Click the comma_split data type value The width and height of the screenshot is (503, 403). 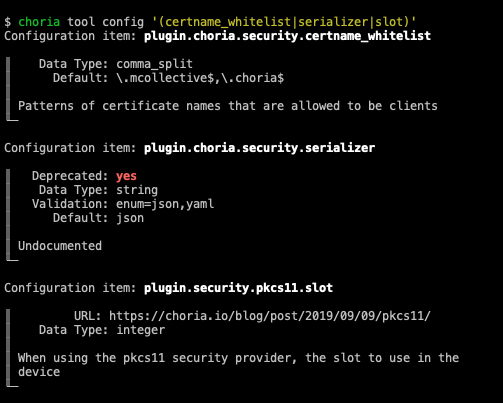point(154,64)
